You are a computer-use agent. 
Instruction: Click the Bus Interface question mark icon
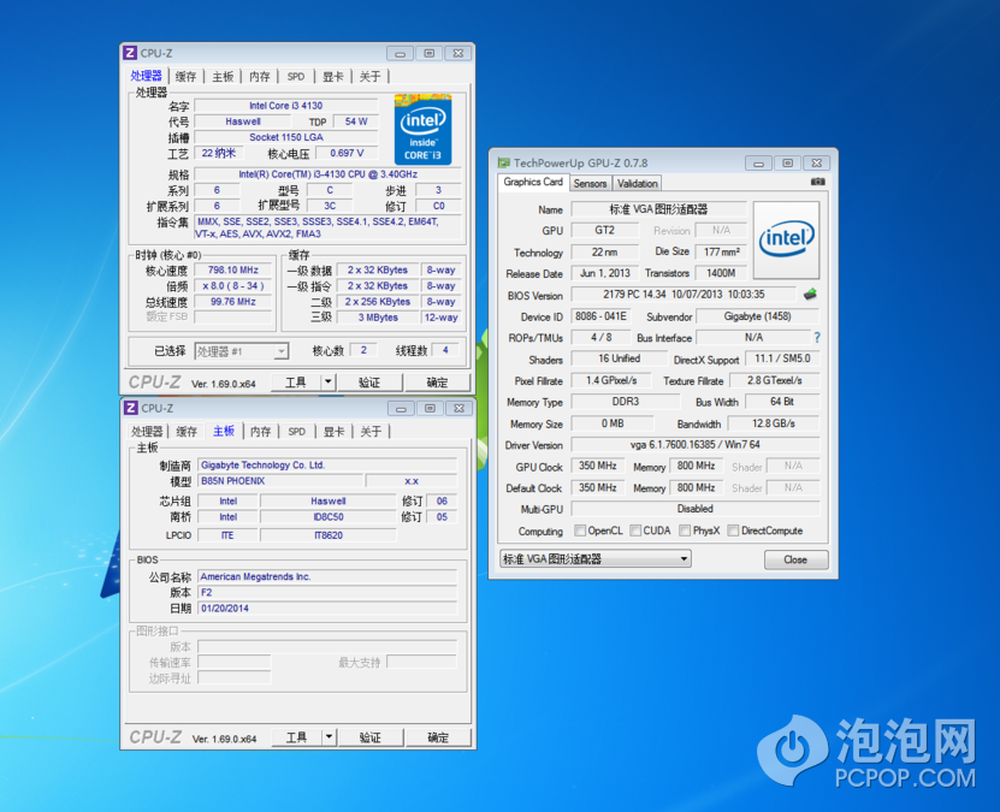coord(817,337)
